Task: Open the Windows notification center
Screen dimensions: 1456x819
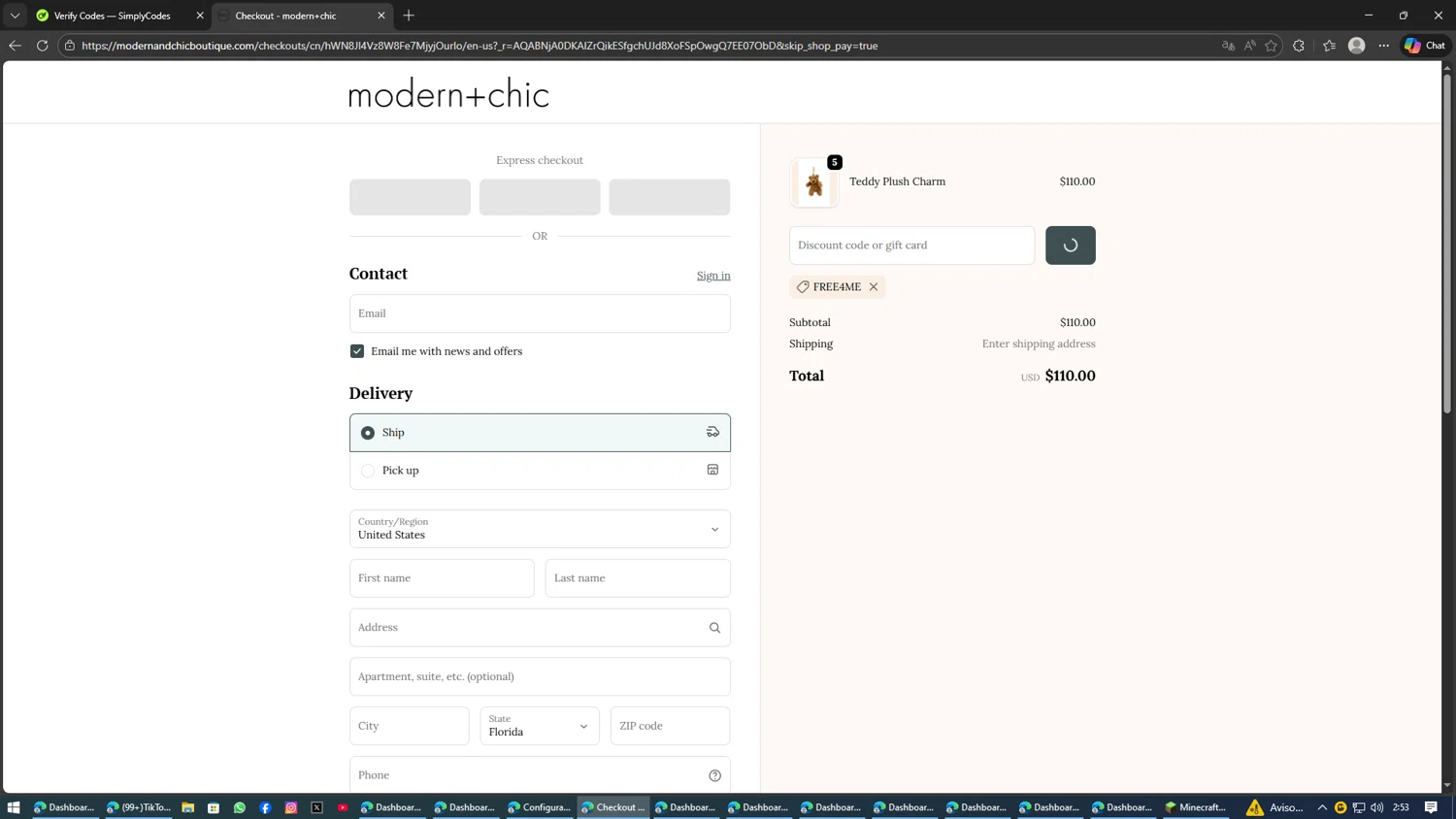Action: click(x=1431, y=807)
